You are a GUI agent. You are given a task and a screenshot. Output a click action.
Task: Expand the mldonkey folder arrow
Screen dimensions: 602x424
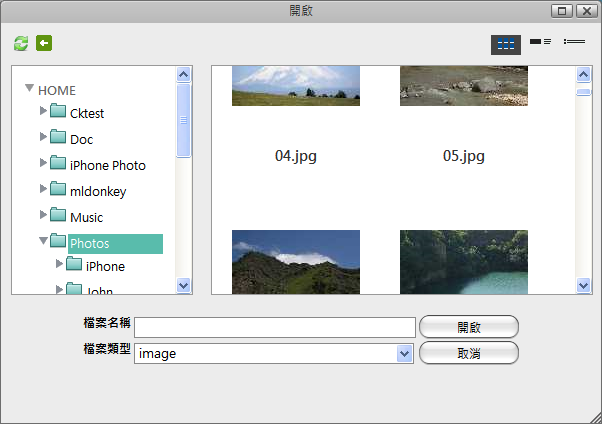43,190
